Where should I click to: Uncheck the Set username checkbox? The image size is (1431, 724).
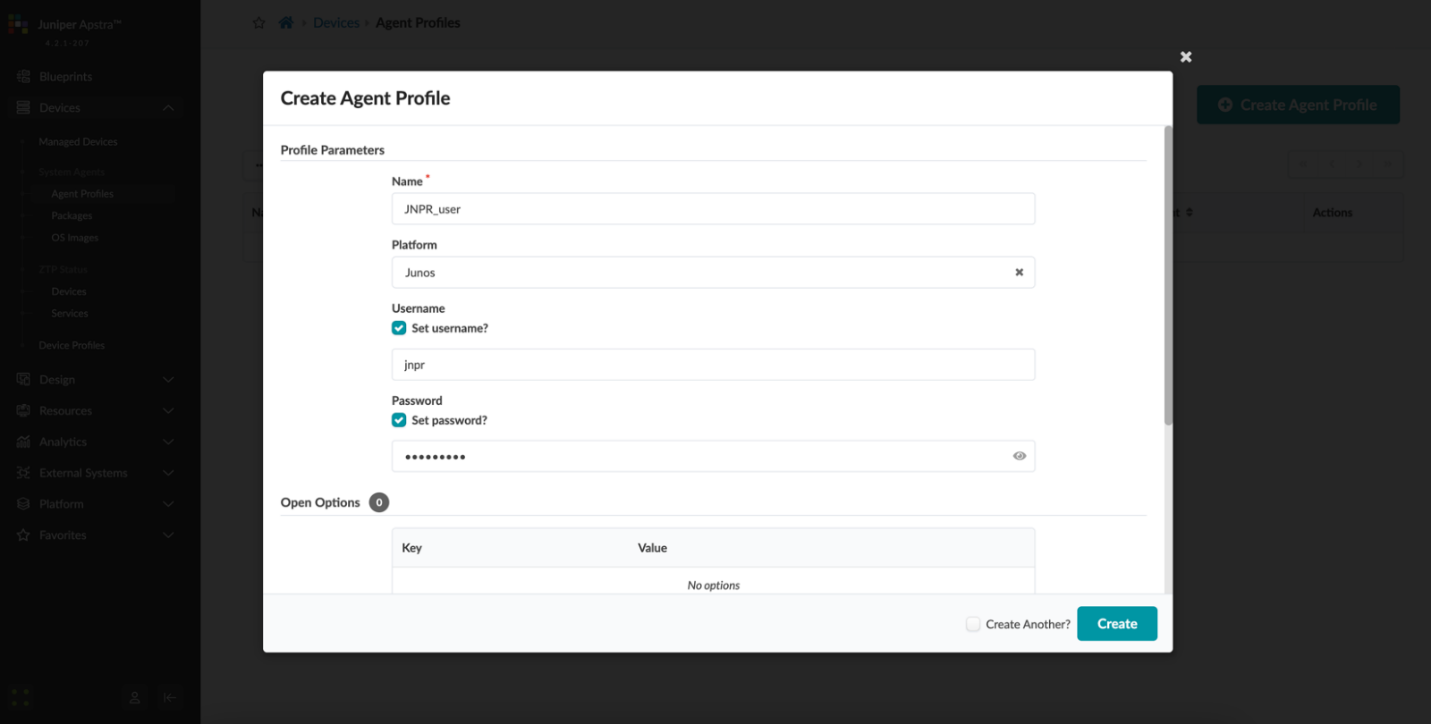399,328
